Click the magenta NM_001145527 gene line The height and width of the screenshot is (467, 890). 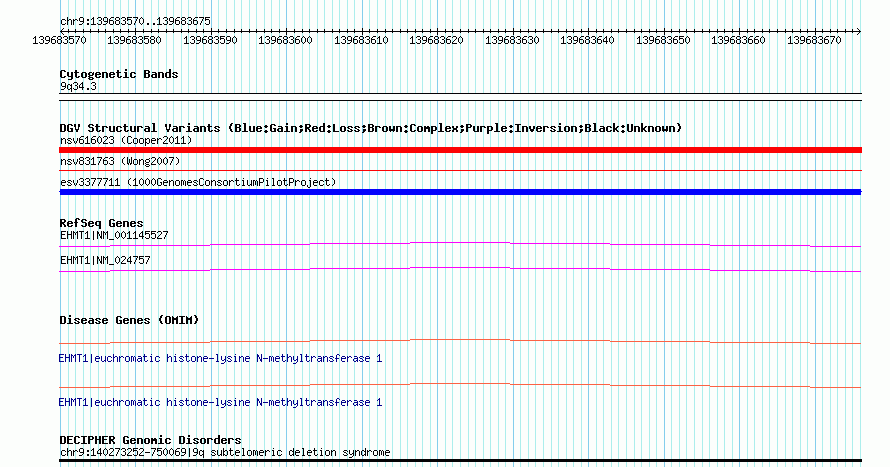(x=460, y=245)
